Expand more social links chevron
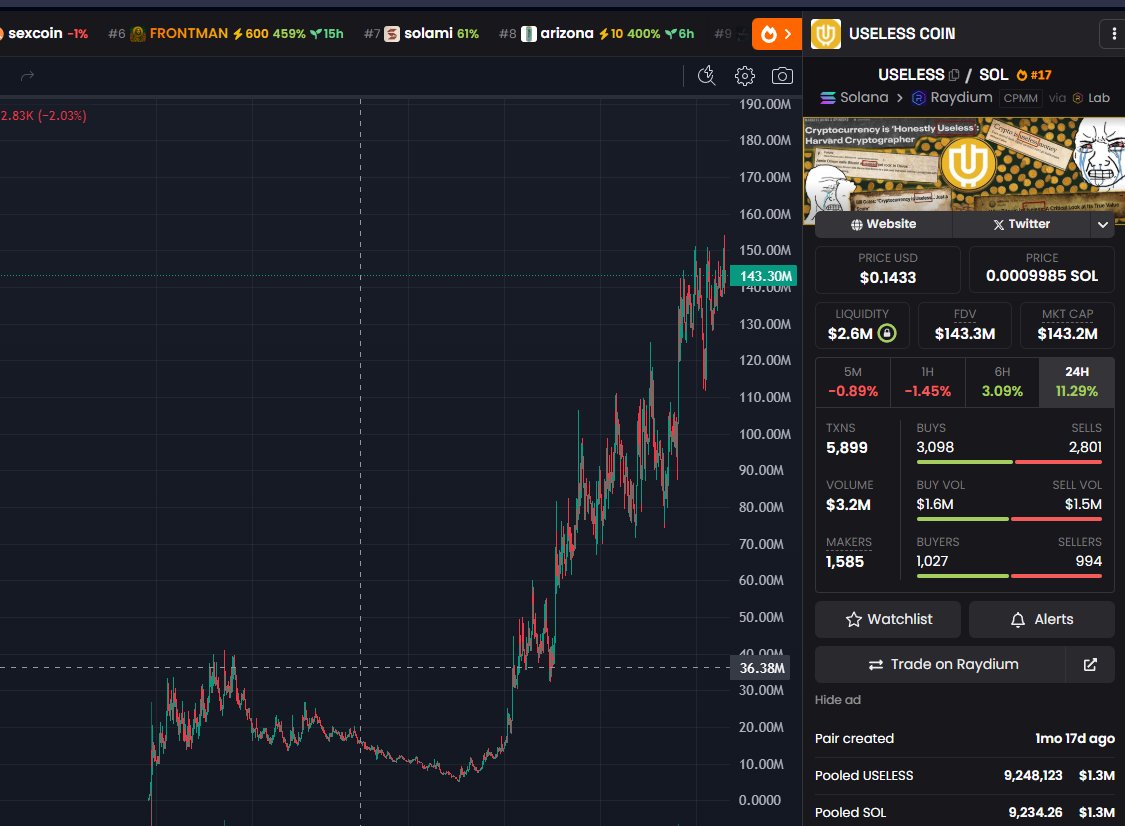Viewport: 1125px width, 826px height. pyautogui.click(x=1103, y=225)
